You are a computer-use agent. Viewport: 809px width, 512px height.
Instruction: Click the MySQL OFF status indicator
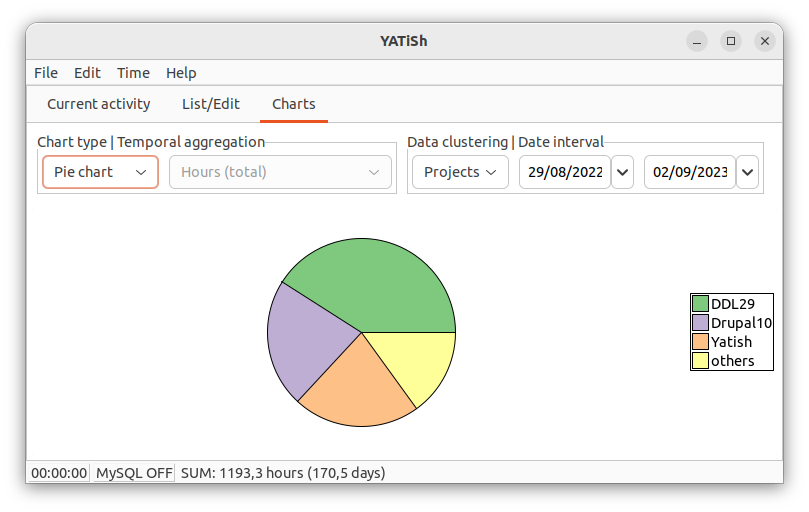[x=134, y=473]
